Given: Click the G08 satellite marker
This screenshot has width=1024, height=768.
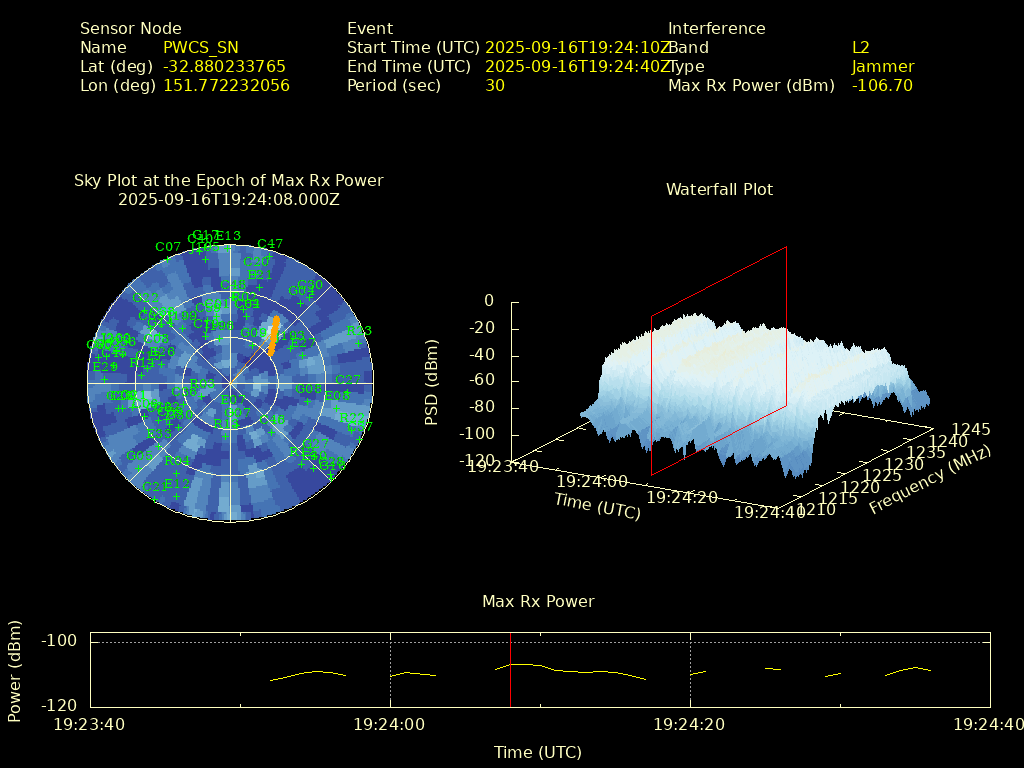Looking at the screenshot, I should (x=308, y=389).
